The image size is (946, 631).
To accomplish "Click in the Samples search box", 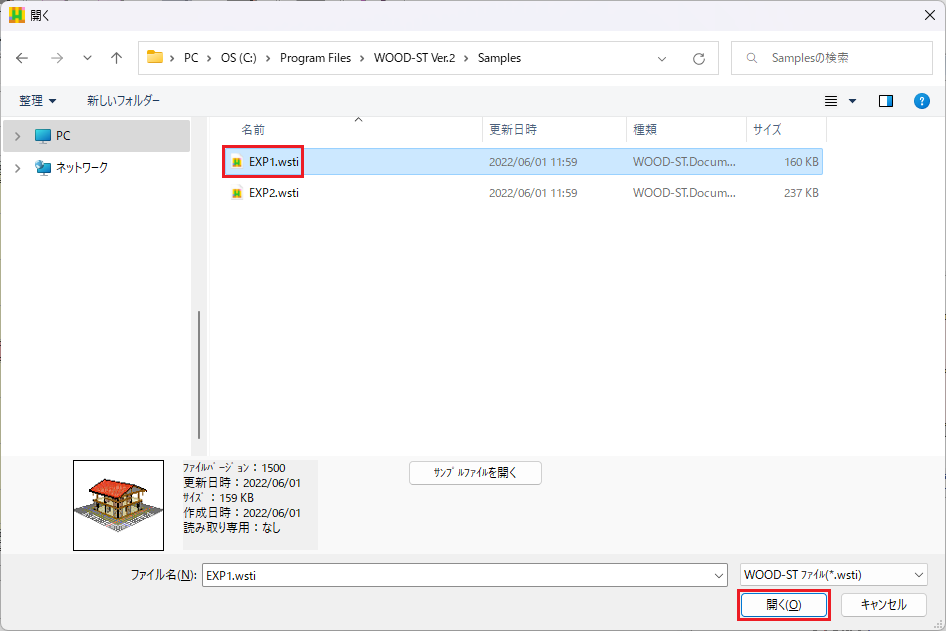I will [x=840, y=58].
